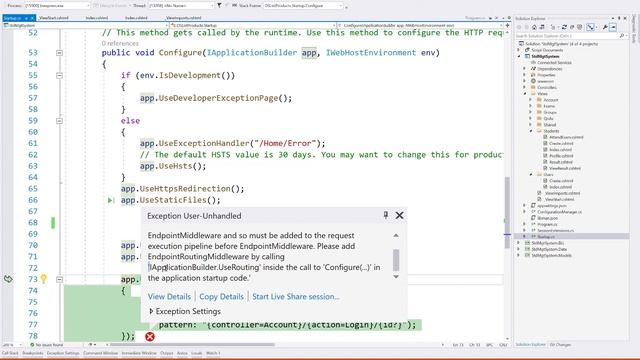The width and height of the screenshot is (640, 360).
Task: Click the lightbulb quick actions icon on line 73
Action: point(44,279)
